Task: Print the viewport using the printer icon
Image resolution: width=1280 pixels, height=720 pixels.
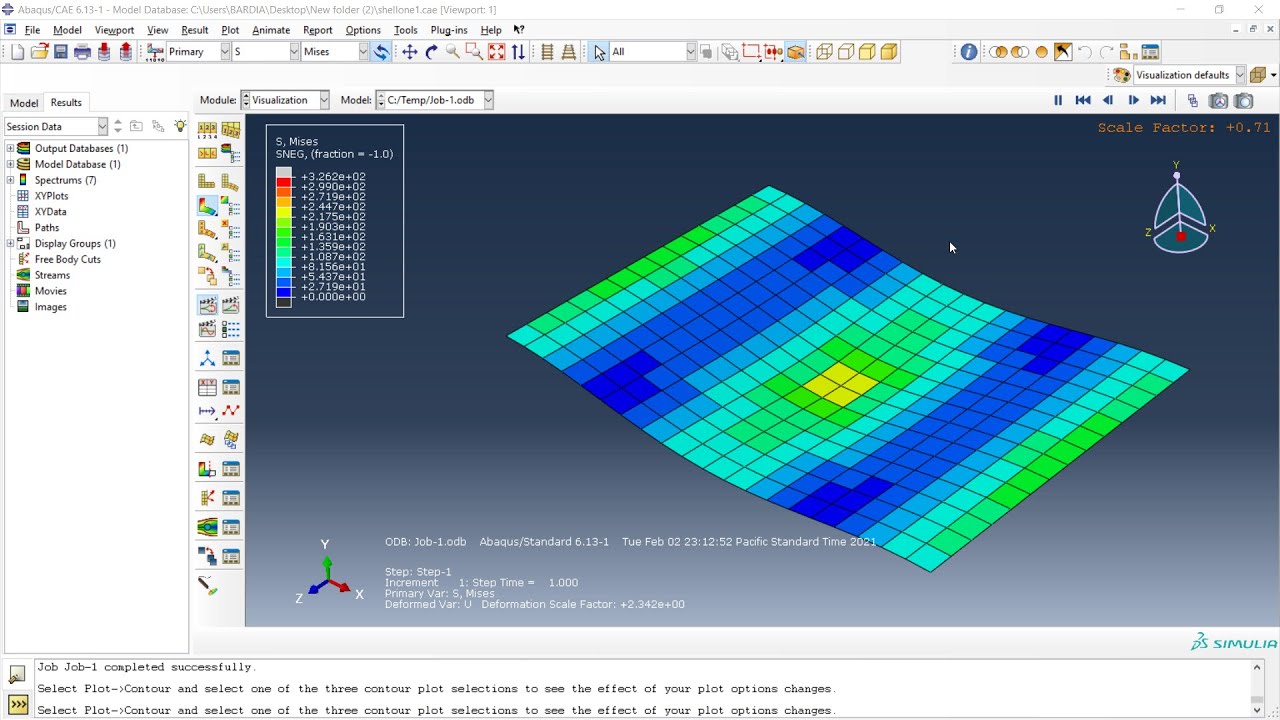Action: pos(82,52)
